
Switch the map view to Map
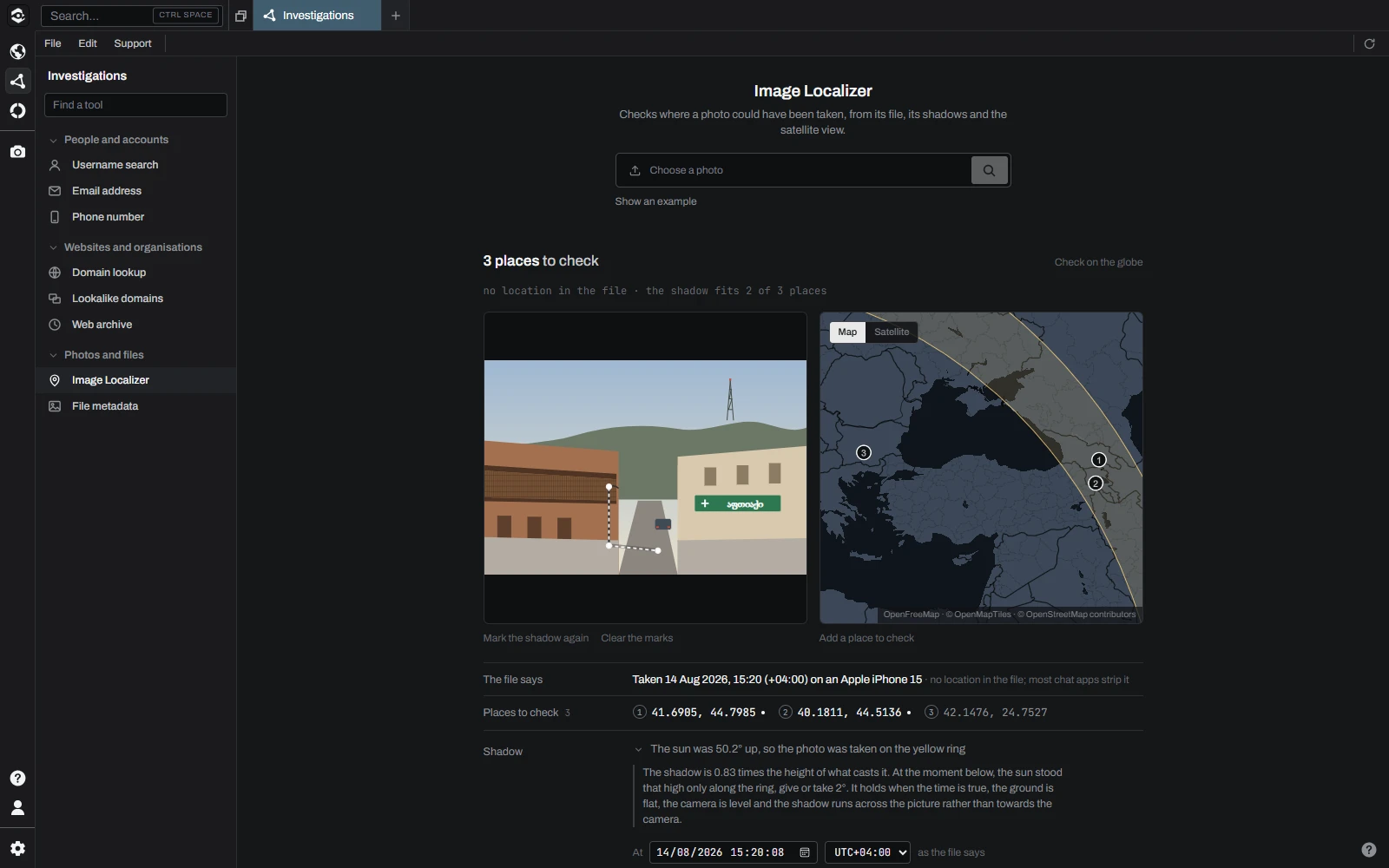tap(847, 332)
